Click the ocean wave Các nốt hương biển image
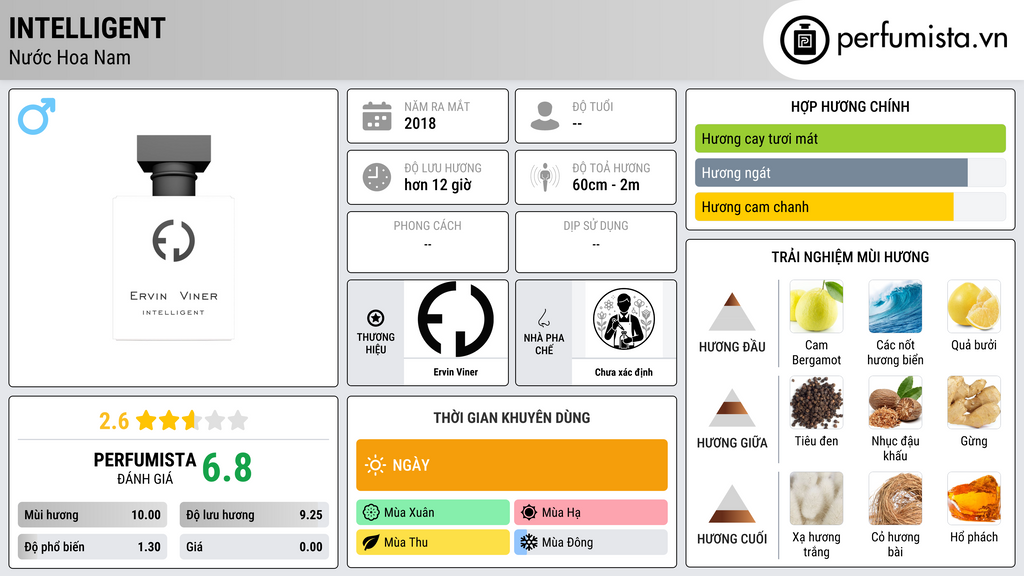This screenshot has height=576, width=1024. (x=895, y=306)
